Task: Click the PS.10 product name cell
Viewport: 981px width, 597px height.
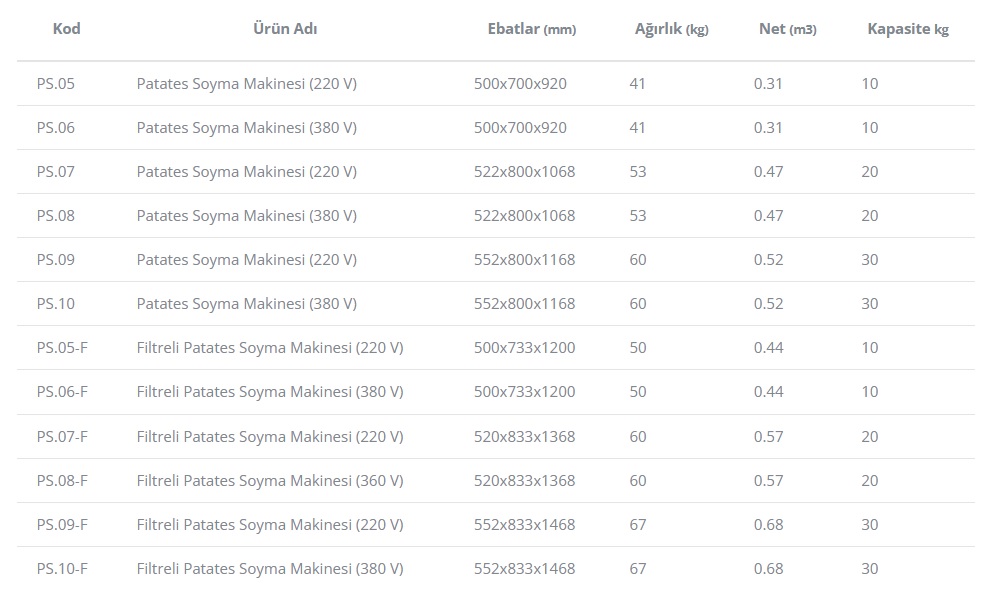Action: coord(246,304)
